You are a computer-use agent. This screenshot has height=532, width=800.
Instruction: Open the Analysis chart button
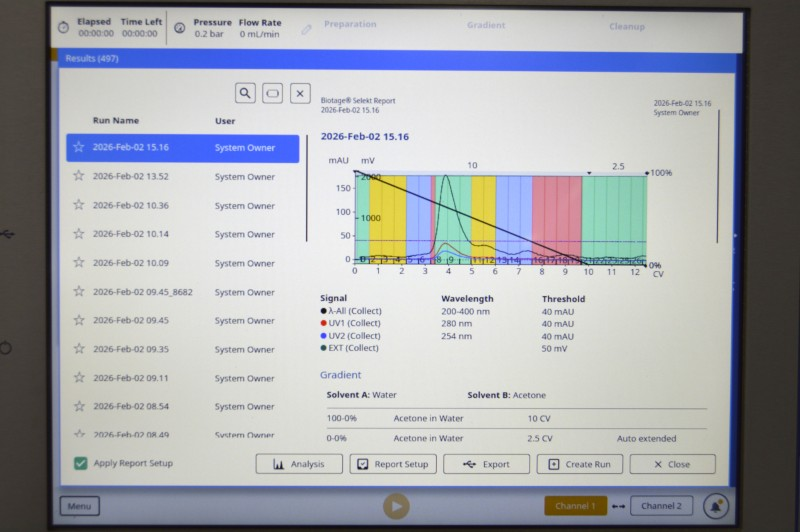tap(299, 464)
